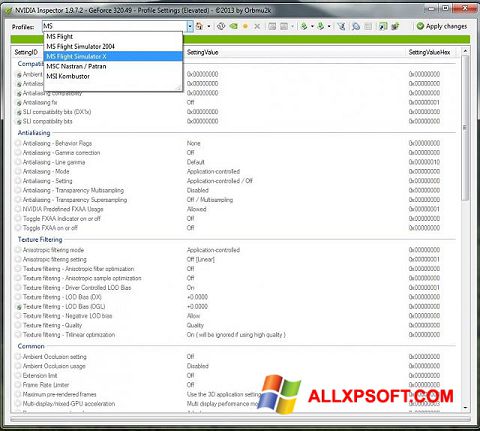This screenshot has height=431, width=480.
Task: Click the gear icon beside Antialiasing fix
Action: click(x=19, y=103)
